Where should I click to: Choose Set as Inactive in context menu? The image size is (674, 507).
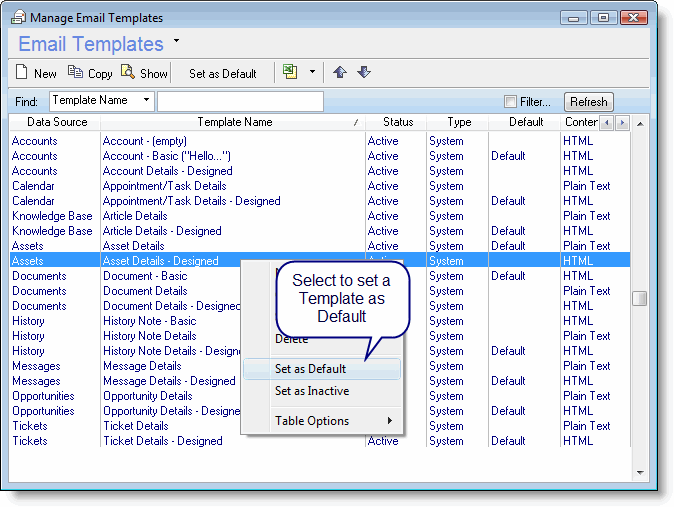click(311, 391)
